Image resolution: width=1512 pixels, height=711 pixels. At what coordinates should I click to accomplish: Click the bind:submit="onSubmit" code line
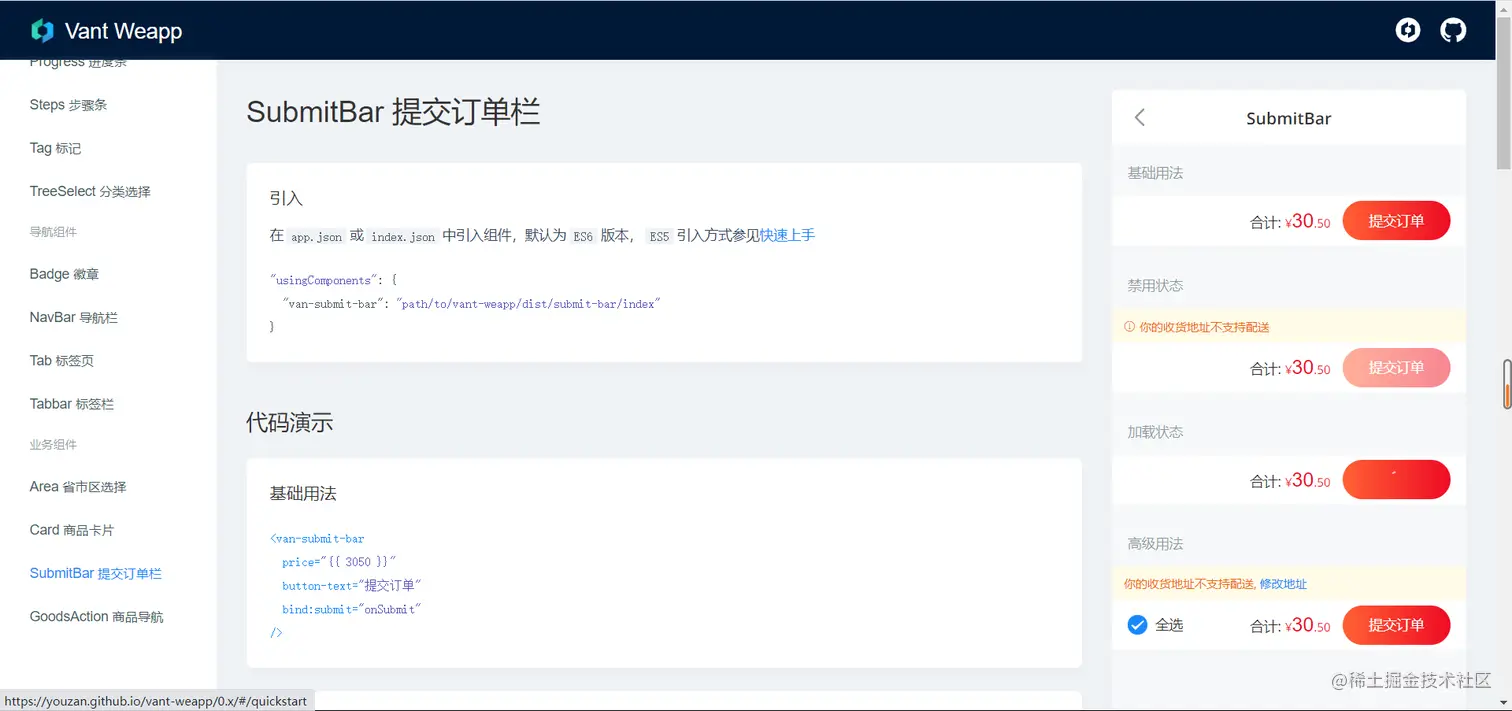point(351,609)
